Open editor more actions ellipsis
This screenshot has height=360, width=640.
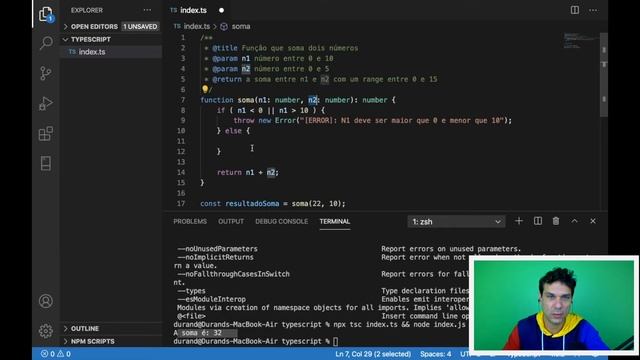pos(593,10)
